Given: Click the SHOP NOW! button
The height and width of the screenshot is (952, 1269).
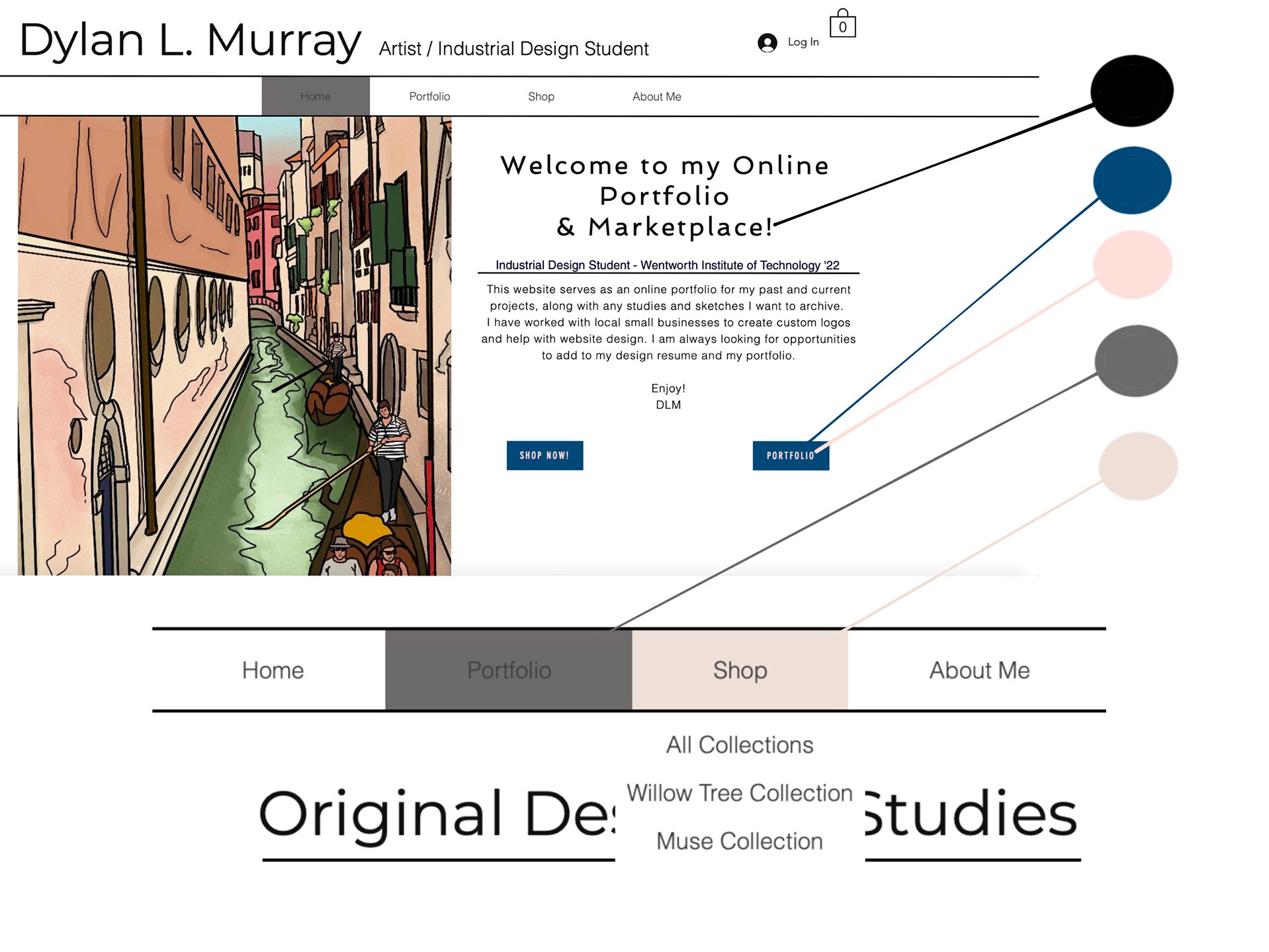Looking at the screenshot, I should pos(545,455).
